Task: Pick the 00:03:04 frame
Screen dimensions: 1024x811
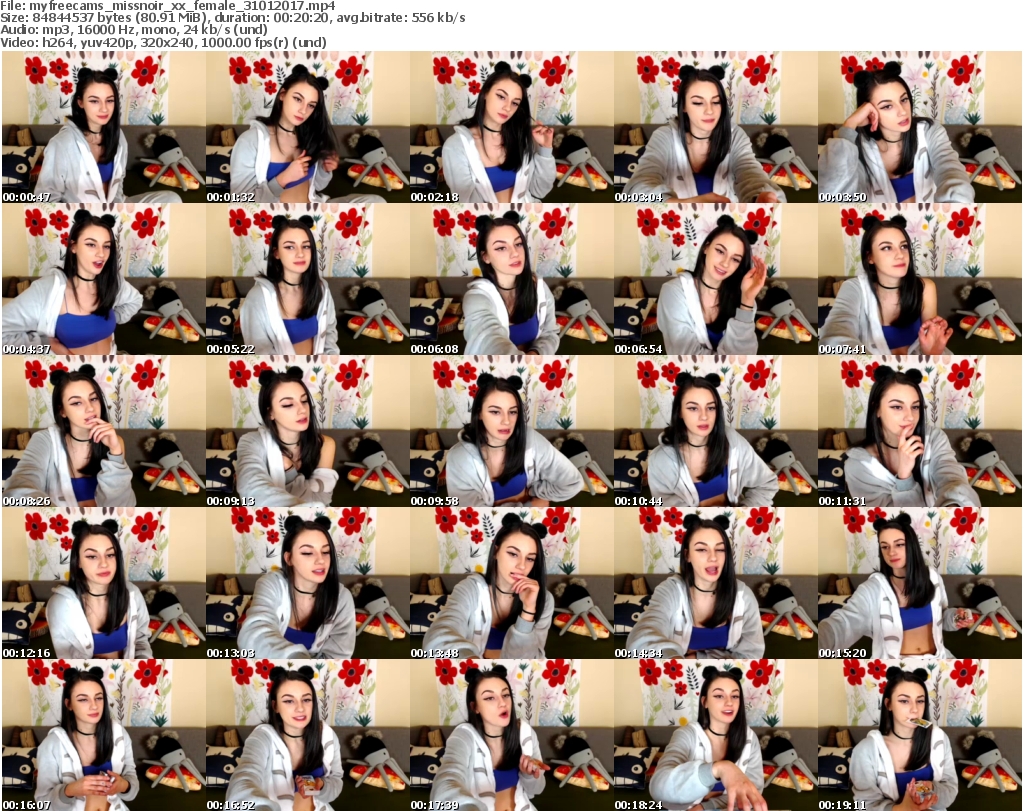Action: 715,128
